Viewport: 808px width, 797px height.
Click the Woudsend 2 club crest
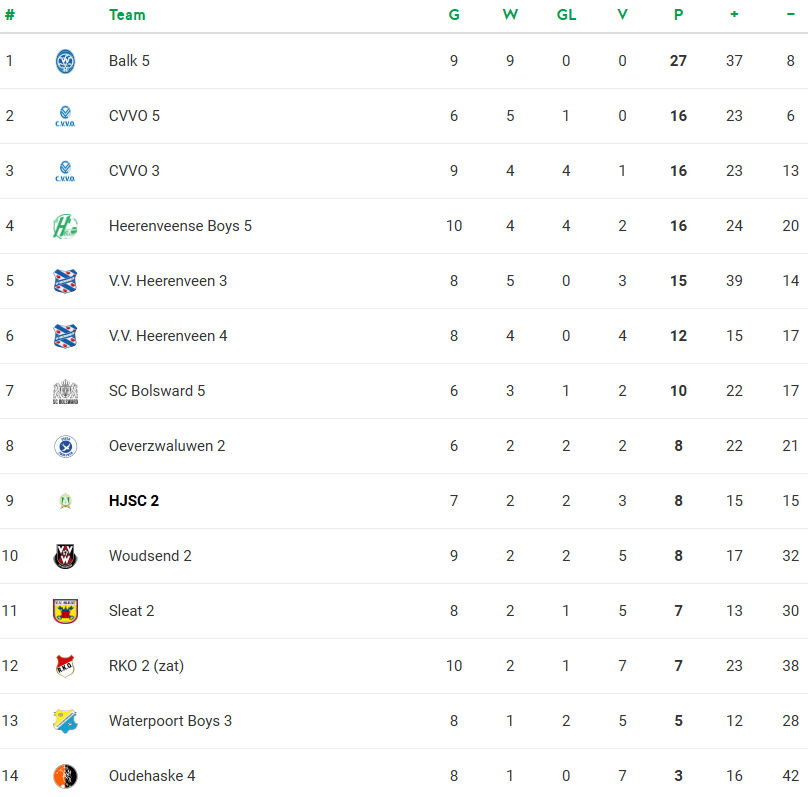65,556
